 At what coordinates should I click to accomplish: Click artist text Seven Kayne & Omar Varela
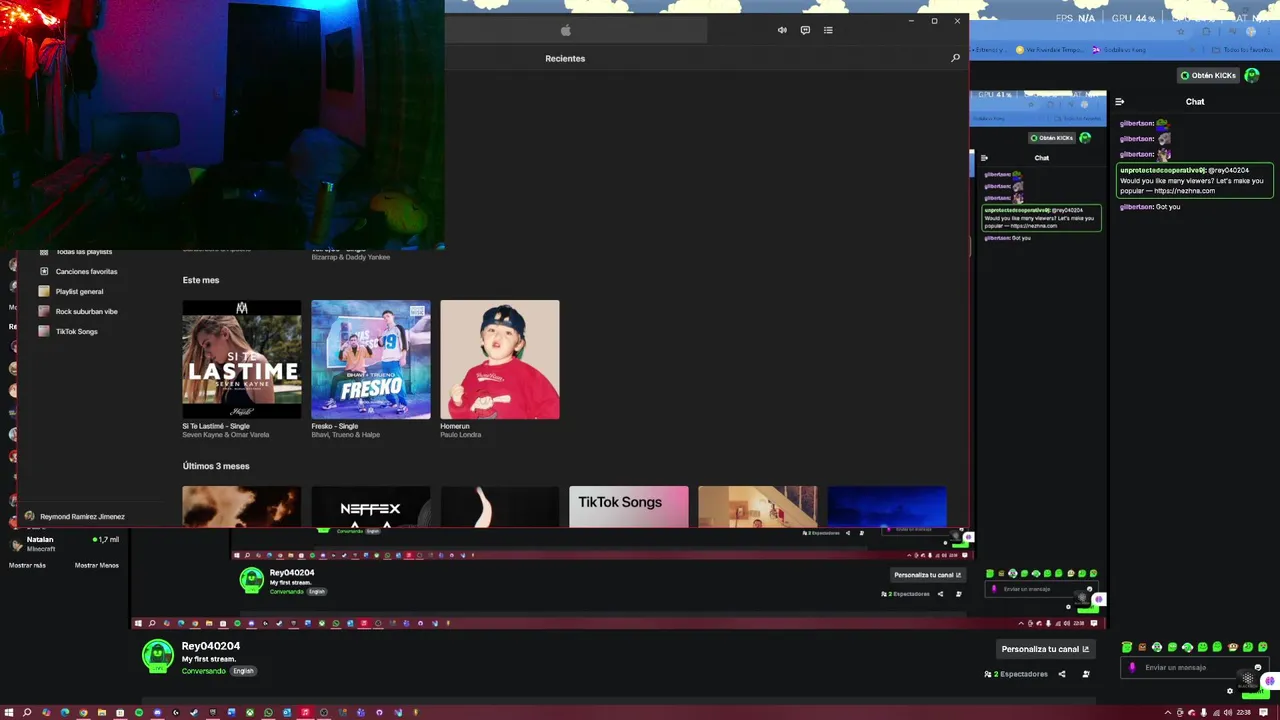point(226,435)
